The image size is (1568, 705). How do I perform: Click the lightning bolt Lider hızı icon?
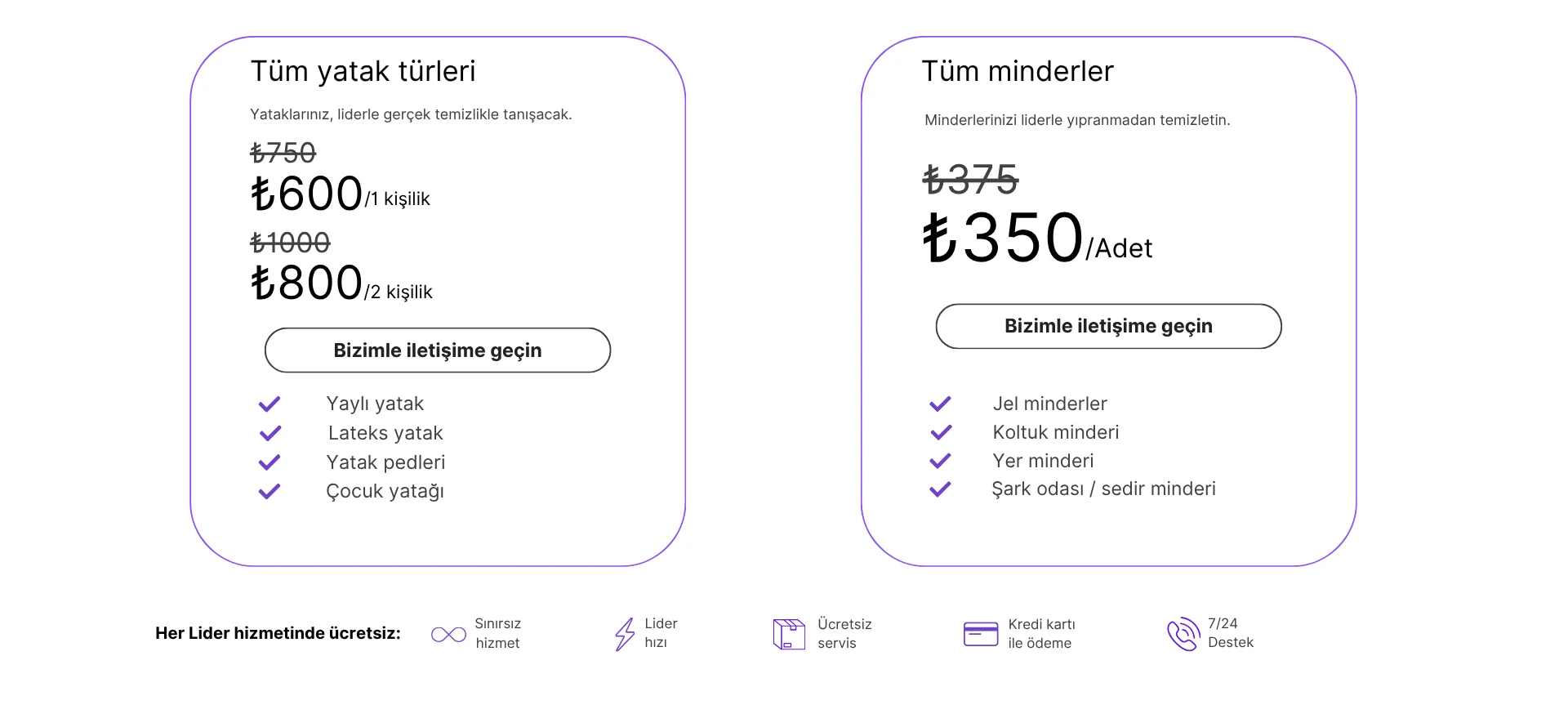click(x=625, y=634)
